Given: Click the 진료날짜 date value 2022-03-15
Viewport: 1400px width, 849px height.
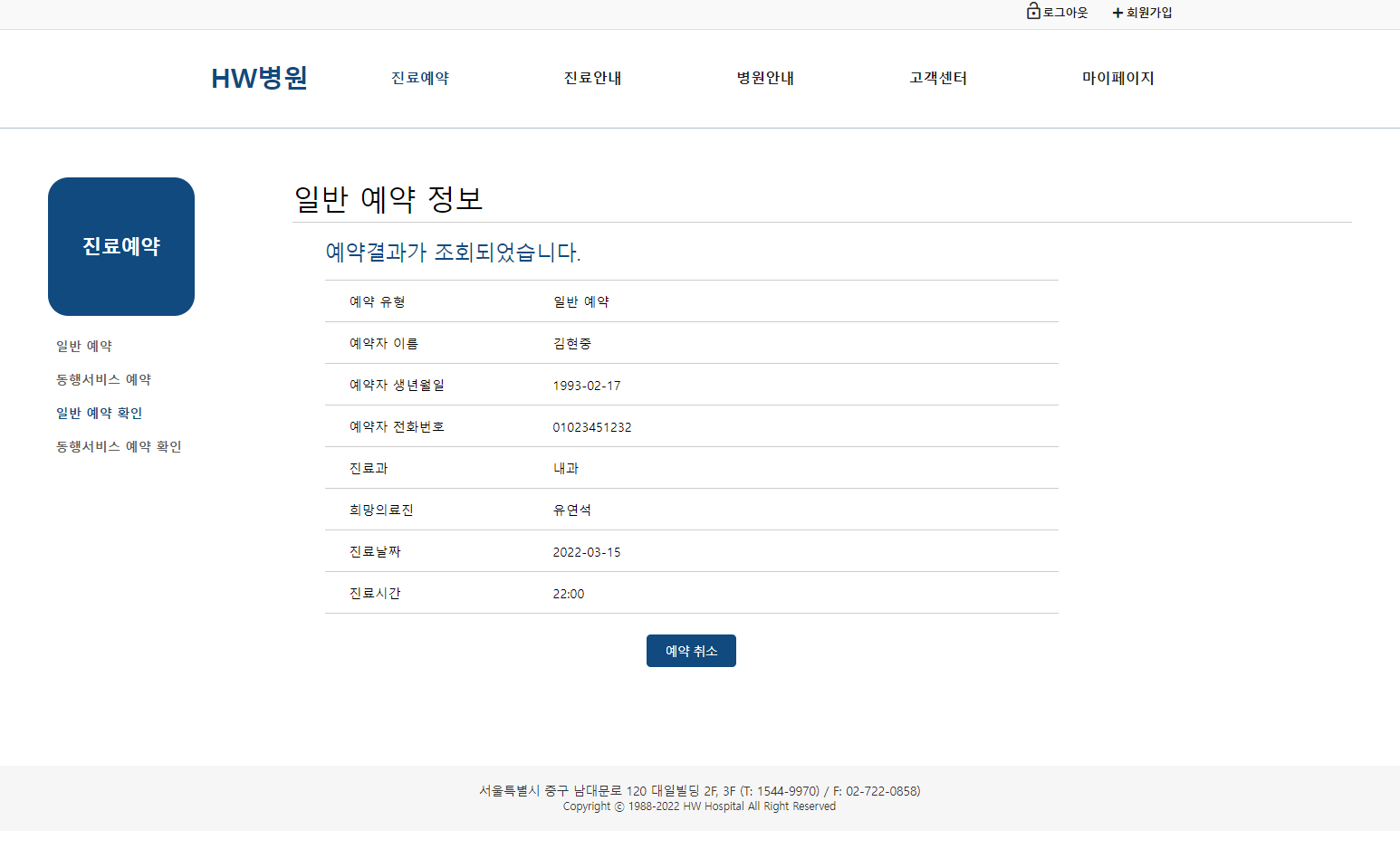Looking at the screenshot, I should pyautogui.click(x=586, y=551).
